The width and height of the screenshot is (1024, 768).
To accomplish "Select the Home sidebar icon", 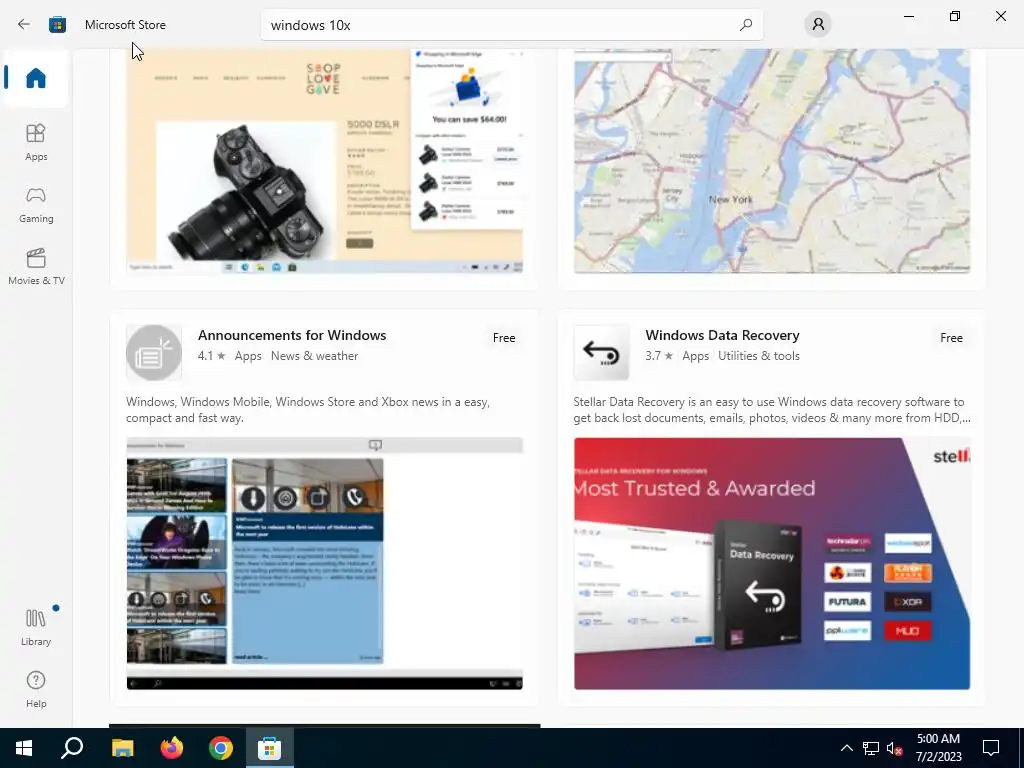I will tap(36, 78).
